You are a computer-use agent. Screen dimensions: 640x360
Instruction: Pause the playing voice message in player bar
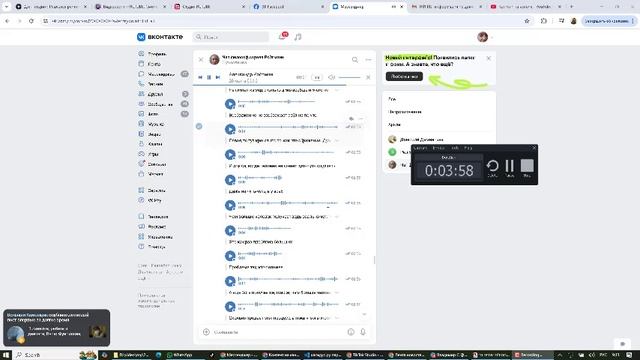coord(209,77)
